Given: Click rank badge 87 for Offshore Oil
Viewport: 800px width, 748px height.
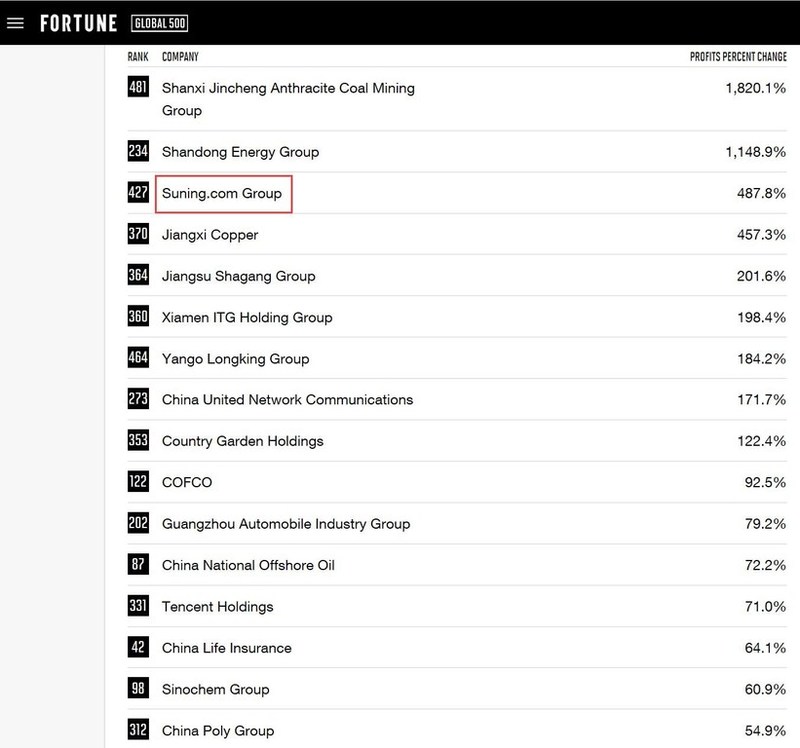Looking at the screenshot, I should coord(138,565).
